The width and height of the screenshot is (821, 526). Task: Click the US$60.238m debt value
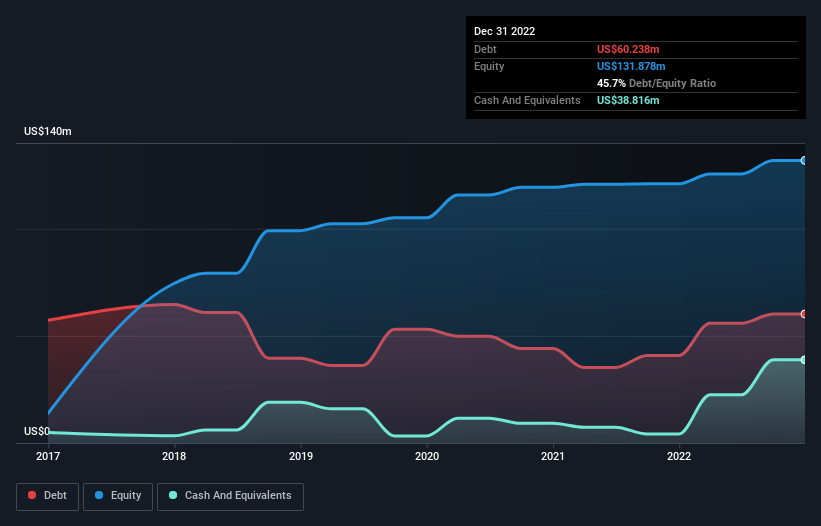[x=628, y=49]
